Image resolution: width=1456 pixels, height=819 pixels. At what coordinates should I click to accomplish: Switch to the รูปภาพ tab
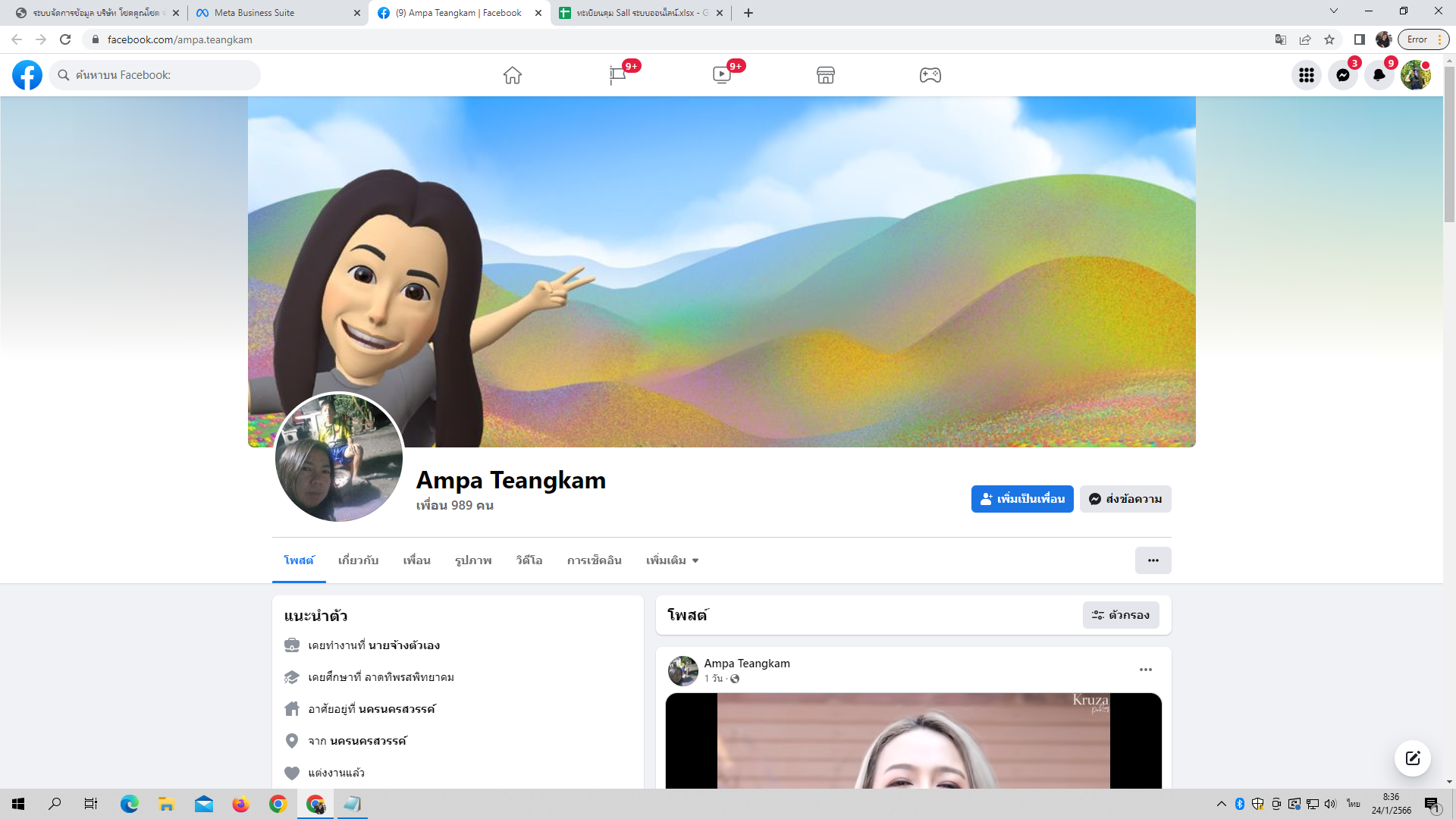point(473,560)
